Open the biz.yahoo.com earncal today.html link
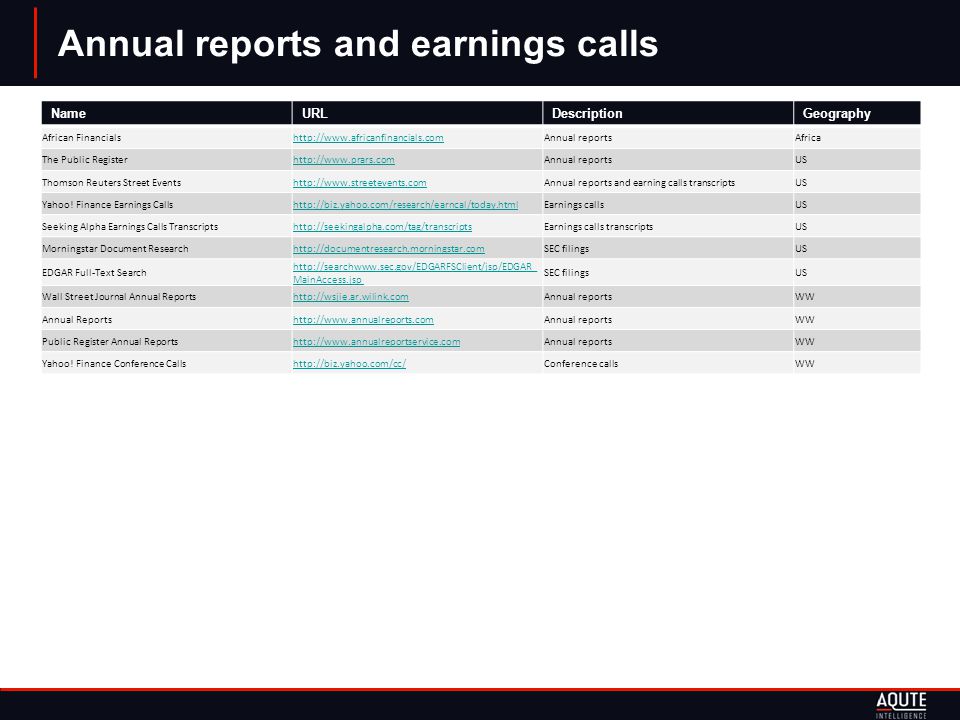 (x=405, y=204)
